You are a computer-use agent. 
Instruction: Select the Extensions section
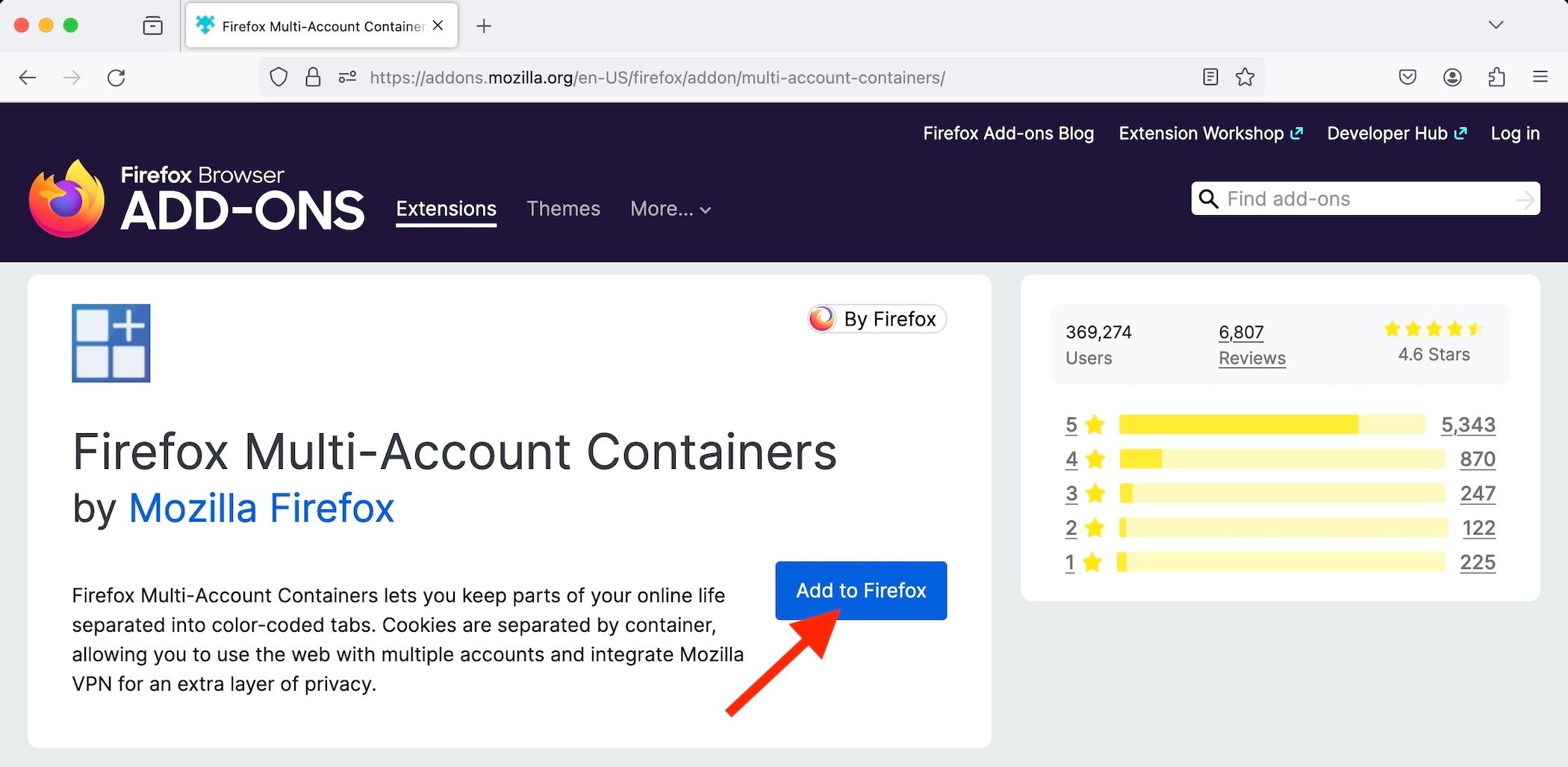[446, 209]
